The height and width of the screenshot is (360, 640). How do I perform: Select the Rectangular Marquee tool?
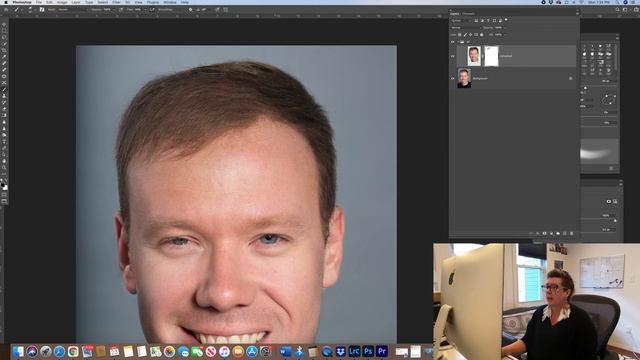pos(4,30)
